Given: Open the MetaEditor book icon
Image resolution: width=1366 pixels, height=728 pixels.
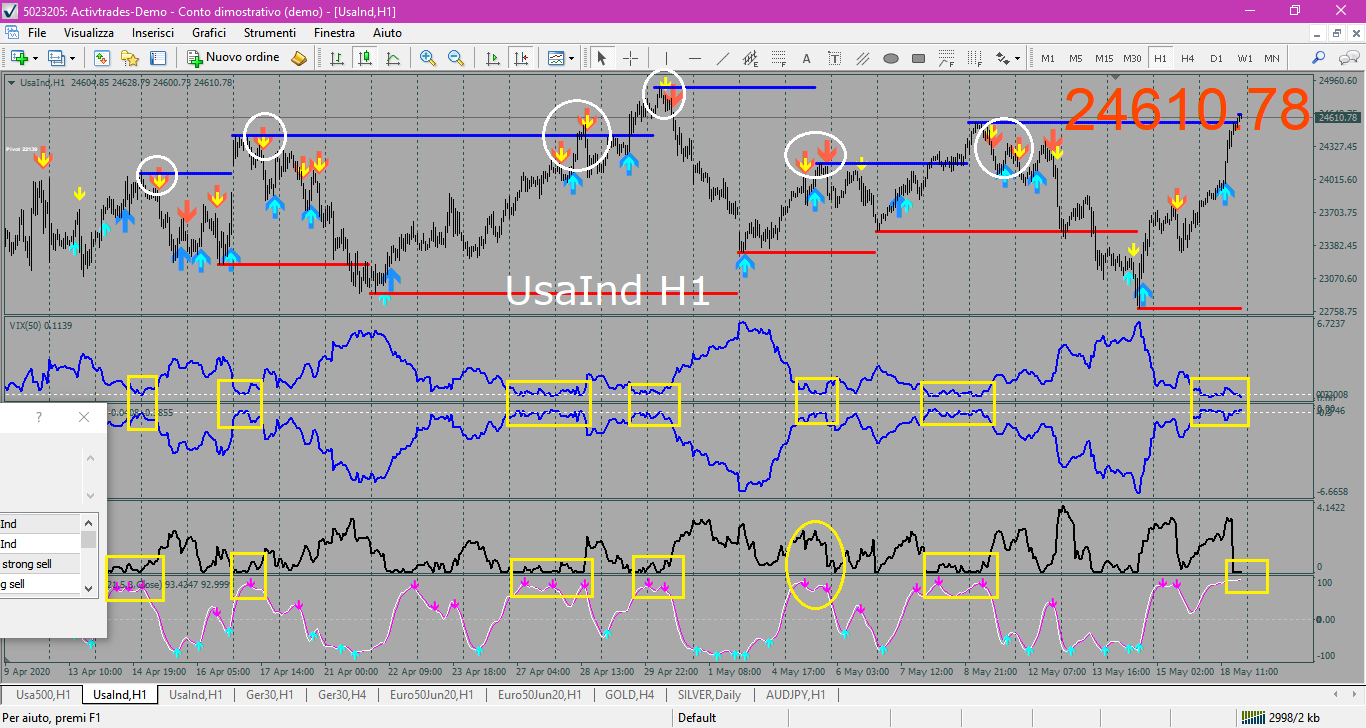Looking at the screenshot, I should pyautogui.click(x=299, y=58).
